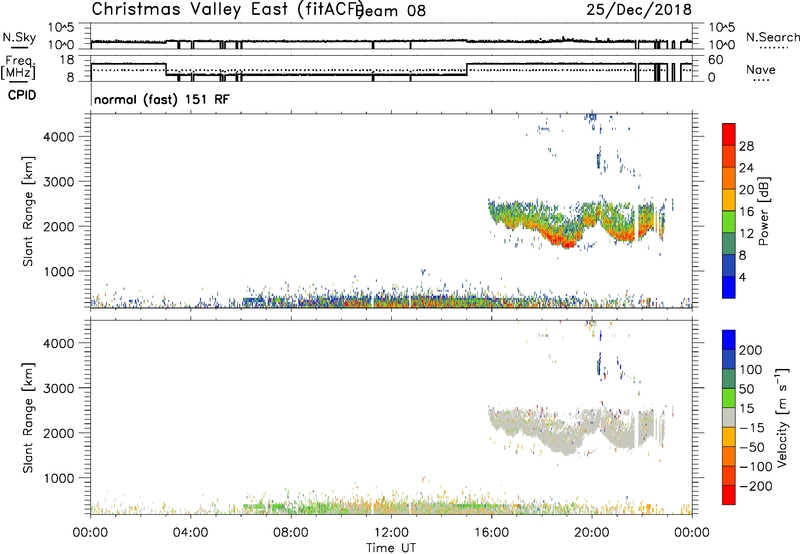Image resolution: width=800 pixels, height=554 pixels.
Task: Click the title 'Christmas Valley East (fitACF)'
Action: (228, 10)
